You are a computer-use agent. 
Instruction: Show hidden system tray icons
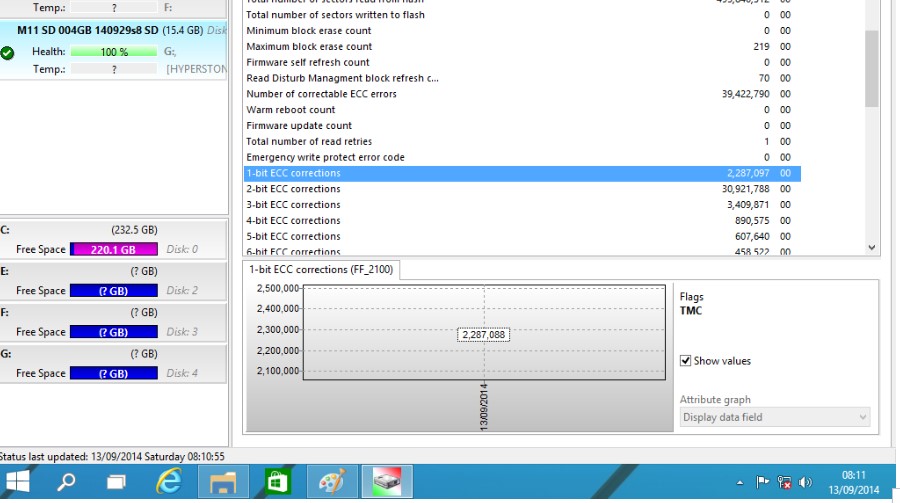click(740, 483)
